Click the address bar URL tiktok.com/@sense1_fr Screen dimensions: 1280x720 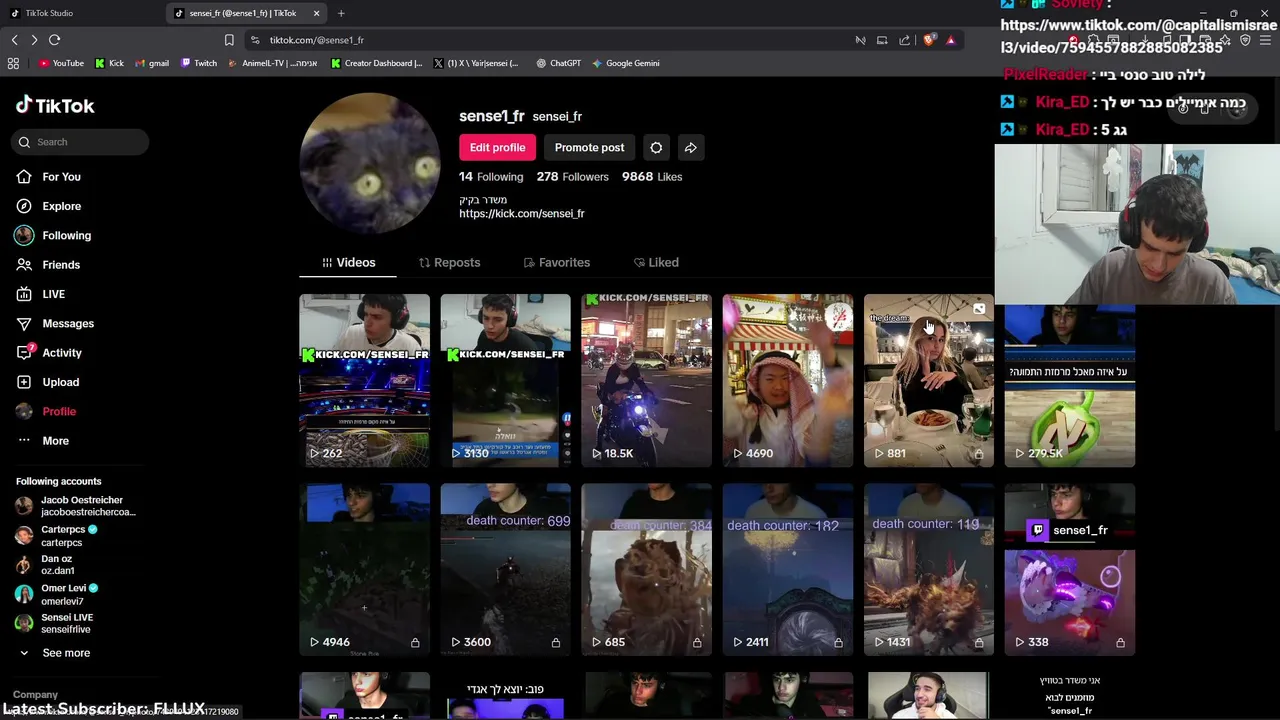[316, 40]
